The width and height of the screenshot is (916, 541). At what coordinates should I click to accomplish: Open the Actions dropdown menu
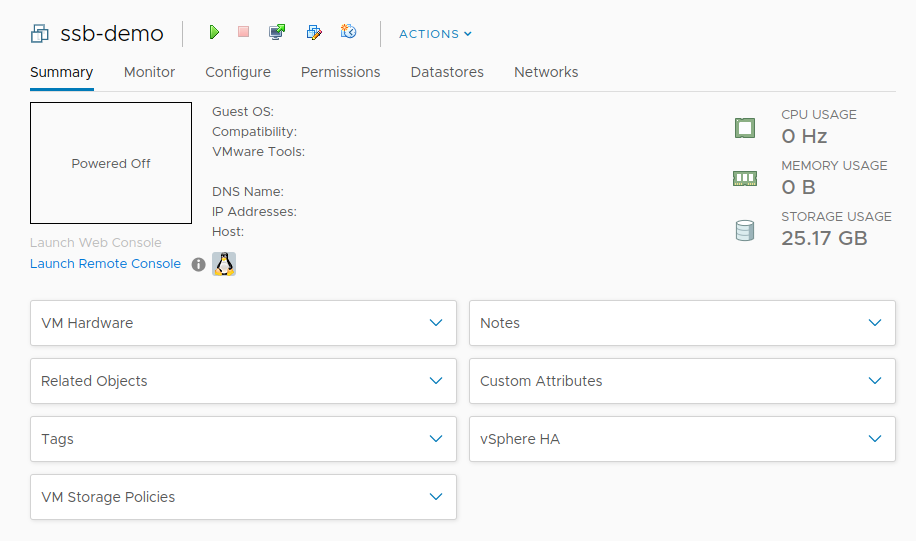(x=435, y=34)
